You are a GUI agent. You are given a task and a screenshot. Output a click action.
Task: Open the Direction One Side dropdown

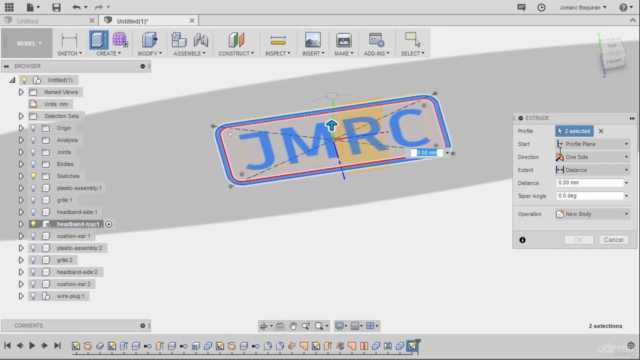[592, 157]
